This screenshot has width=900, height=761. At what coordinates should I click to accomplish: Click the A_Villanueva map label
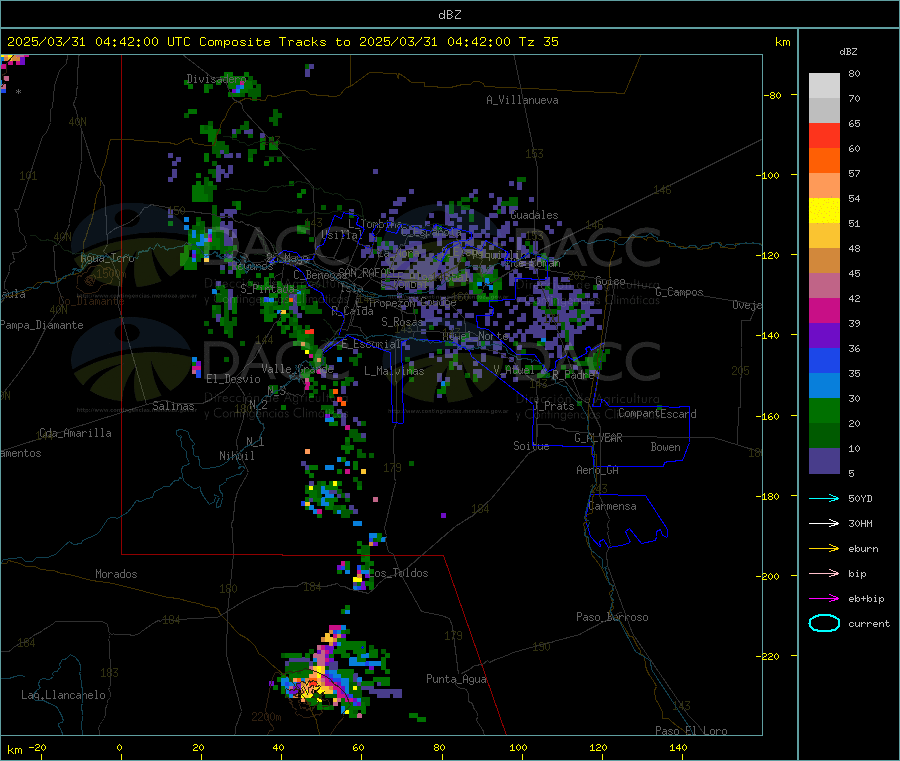click(x=522, y=100)
